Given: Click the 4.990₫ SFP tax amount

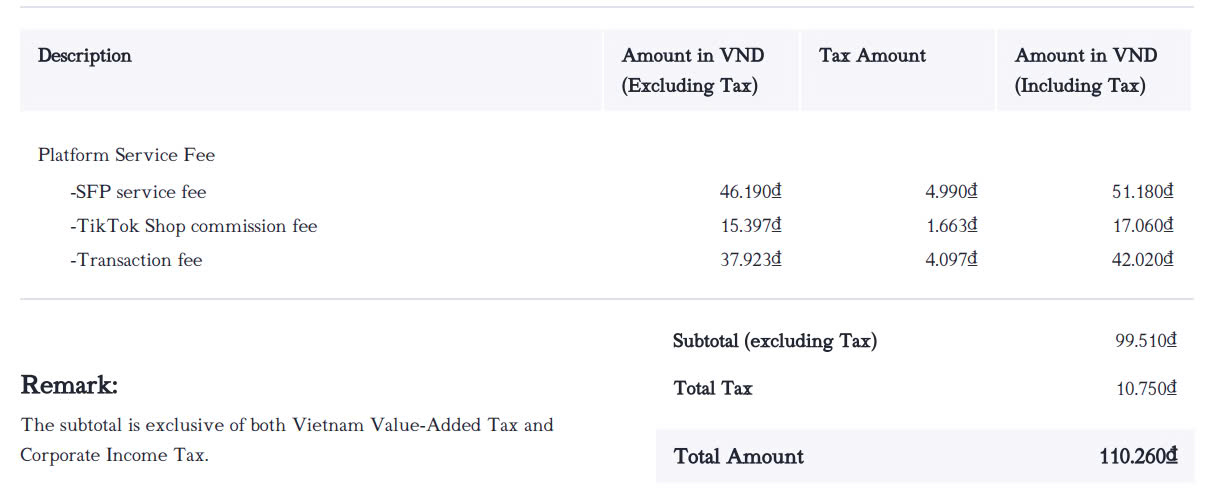Looking at the screenshot, I should (951, 192).
